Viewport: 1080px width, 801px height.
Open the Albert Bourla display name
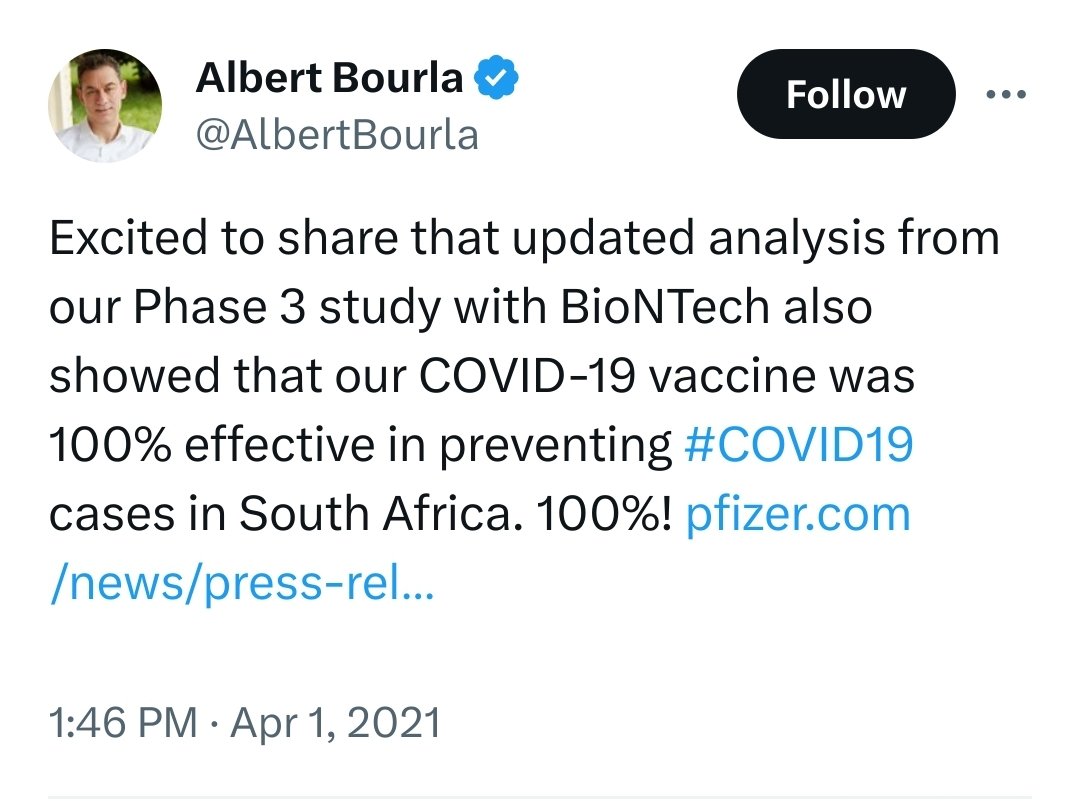(x=329, y=78)
